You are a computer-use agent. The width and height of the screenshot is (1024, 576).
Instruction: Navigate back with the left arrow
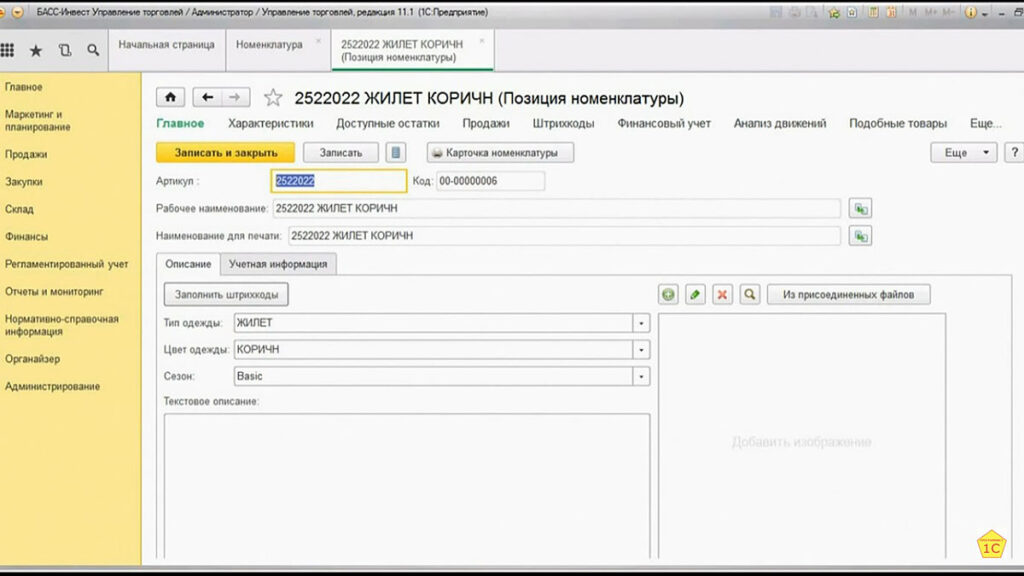pyautogui.click(x=208, y=97)
